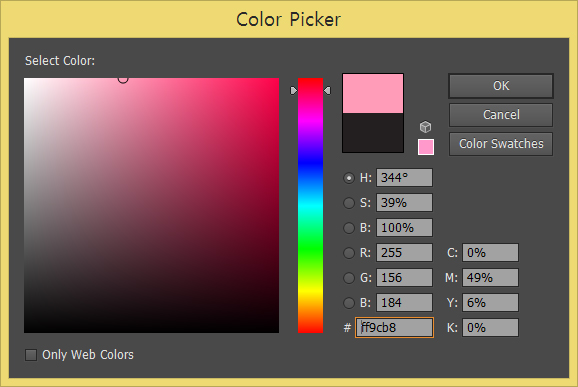Click the right hue slider arrow
The height and width of the screenshot is (387, 578).
pos(327,90)
